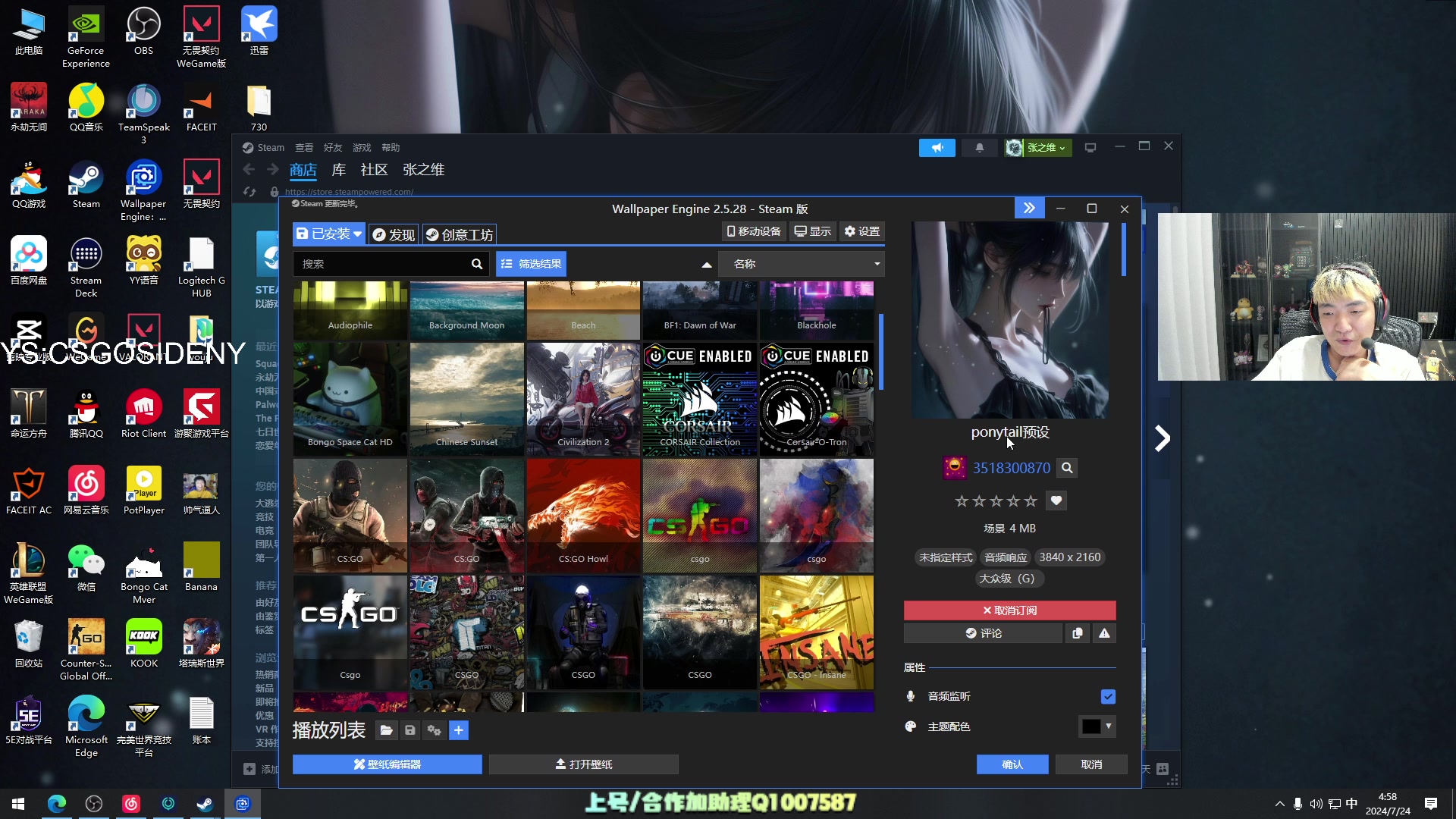Open author 3518300870 profile link

pos(1011,468)
